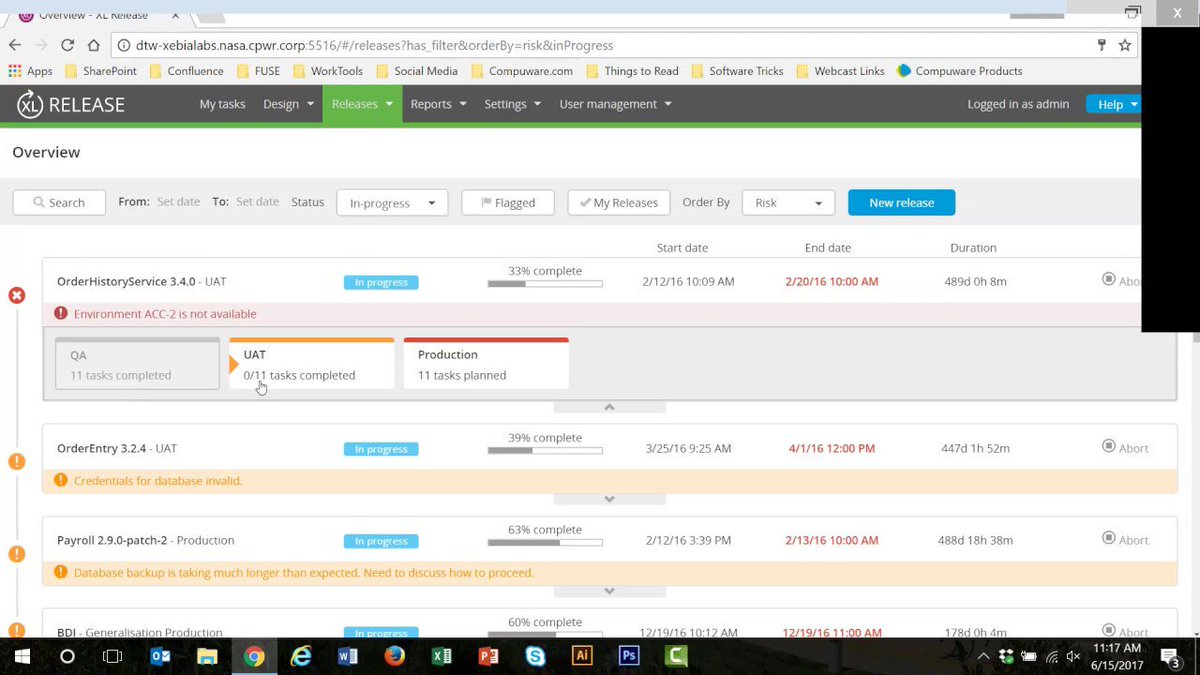
Task: Click the red error icon beside OrderHistoryService
Action: [16, 295]
